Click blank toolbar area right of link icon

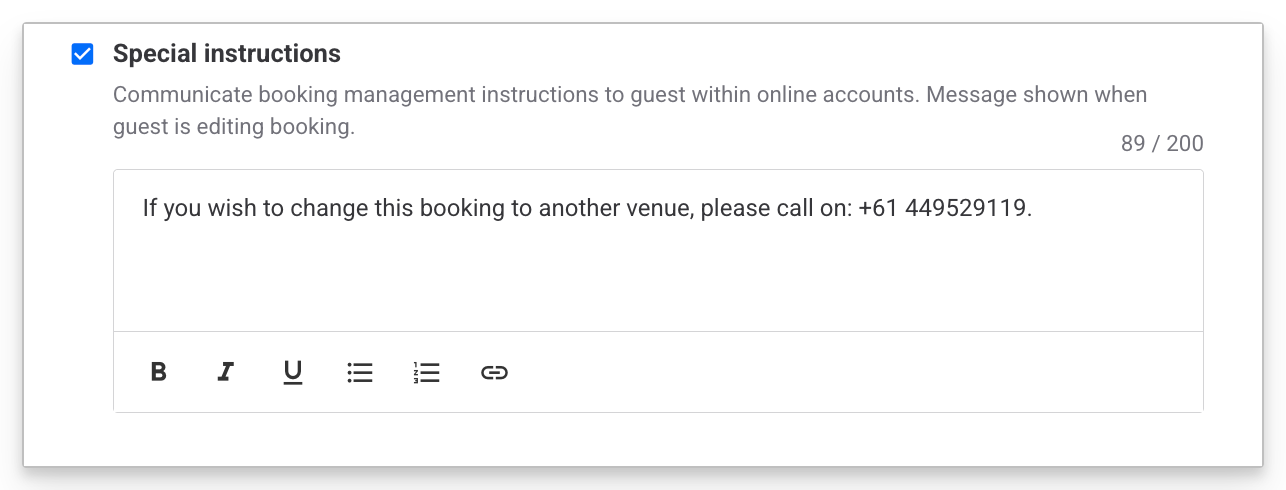point(850,373)
